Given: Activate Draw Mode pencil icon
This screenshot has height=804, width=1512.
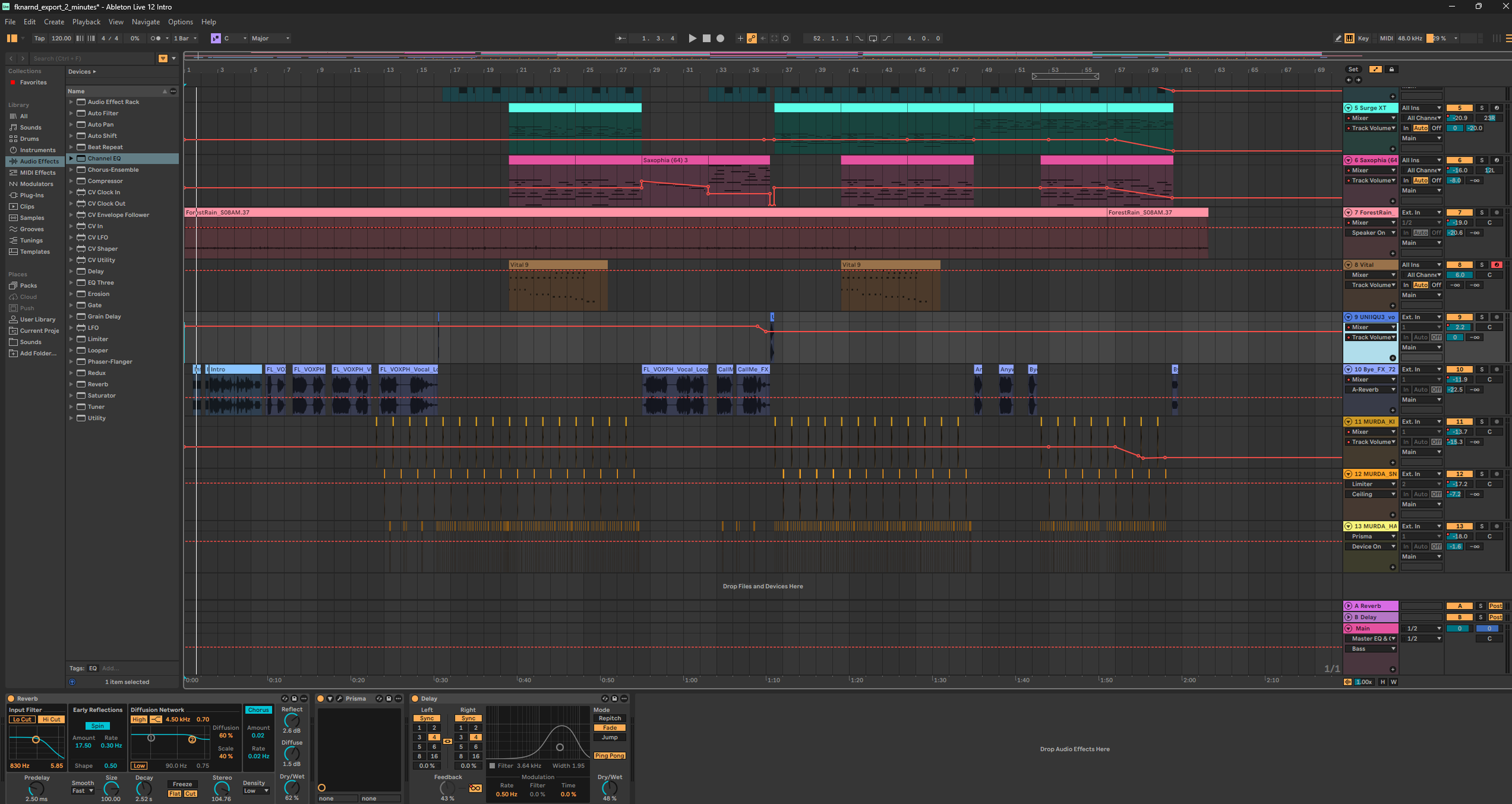Looking at the screenshot, I should pos(1338,38).
